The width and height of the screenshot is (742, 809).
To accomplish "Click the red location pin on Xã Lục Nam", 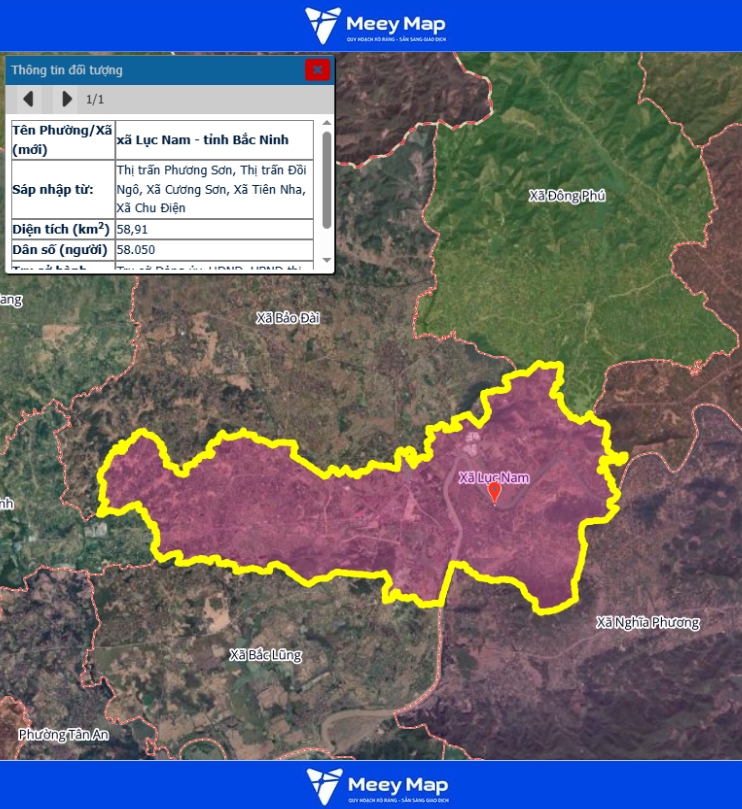I will [x=494, y=494].
